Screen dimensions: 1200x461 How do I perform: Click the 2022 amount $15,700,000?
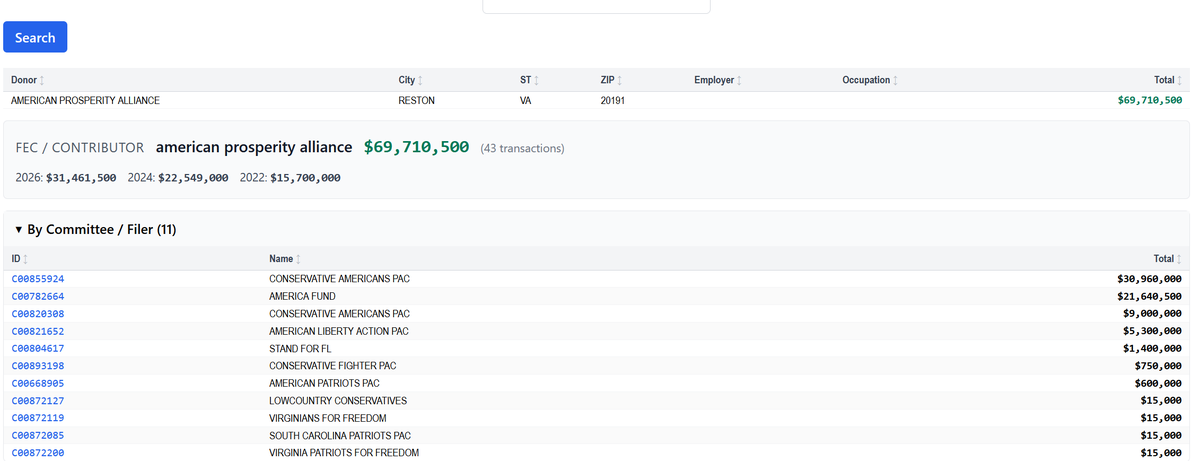click(305, 177)
